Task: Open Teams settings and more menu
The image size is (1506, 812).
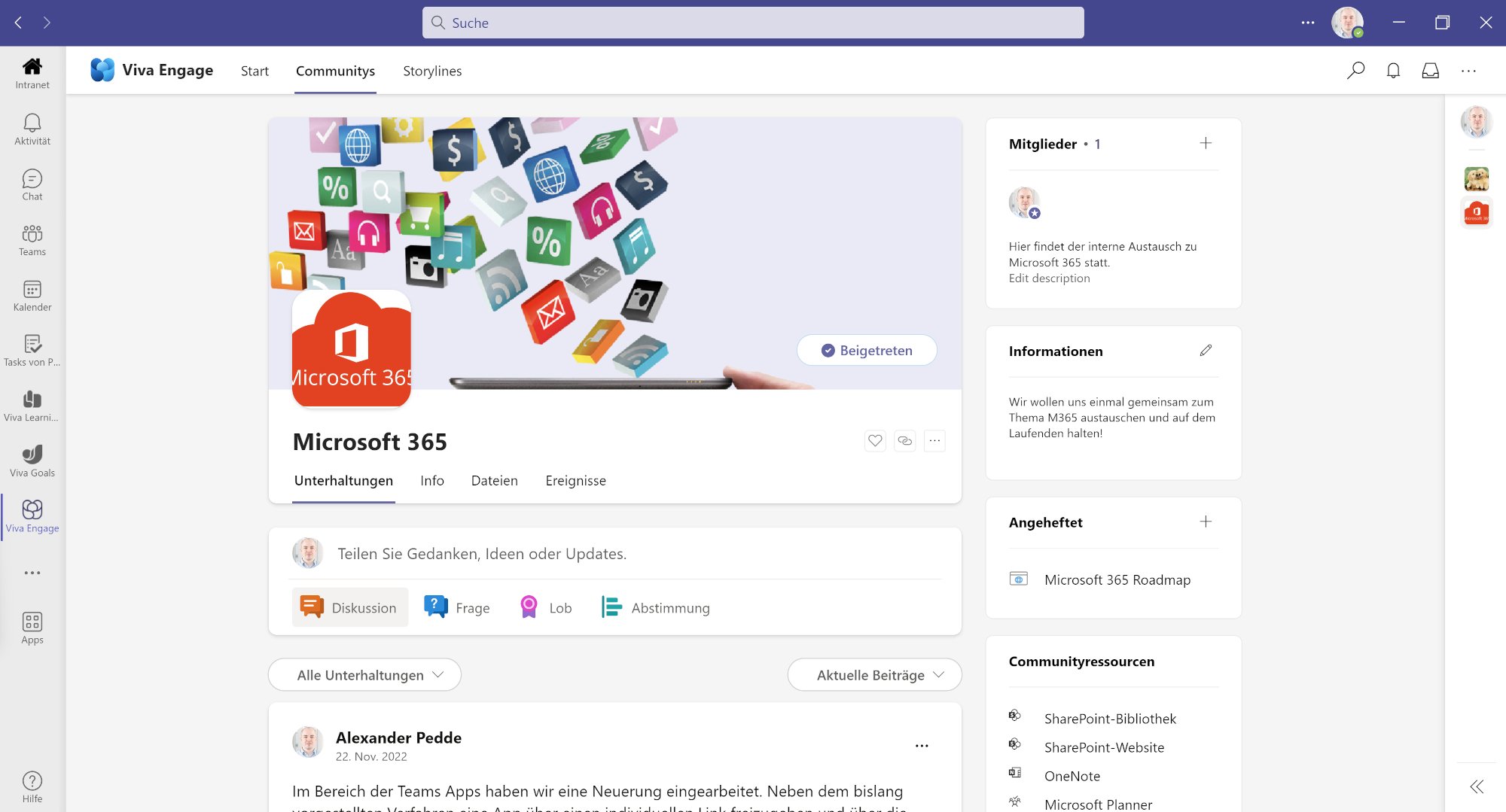Action: coord(1308,23)
